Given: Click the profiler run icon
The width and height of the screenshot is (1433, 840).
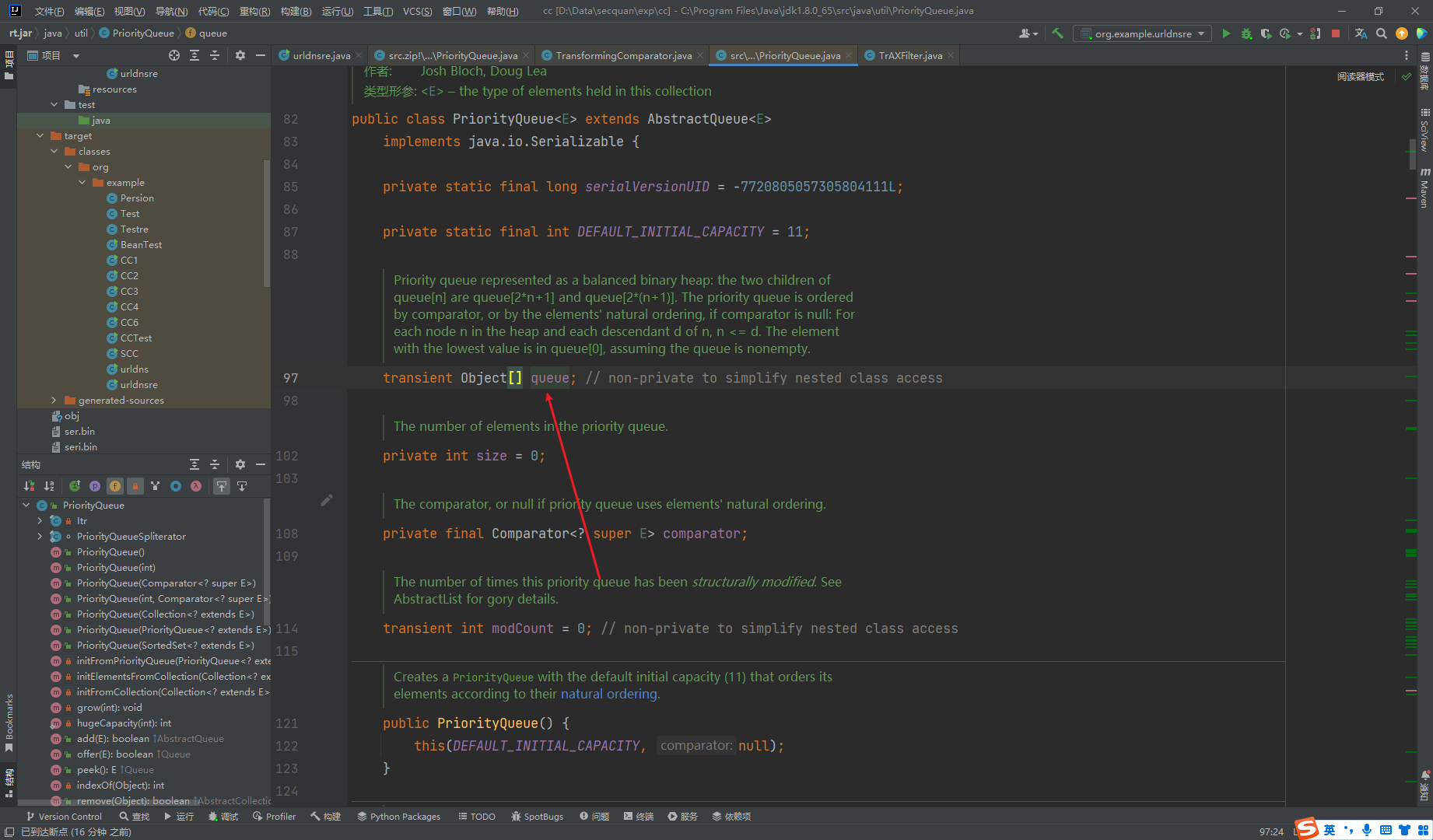Looking at the screenshot, I should point(1285,33).
